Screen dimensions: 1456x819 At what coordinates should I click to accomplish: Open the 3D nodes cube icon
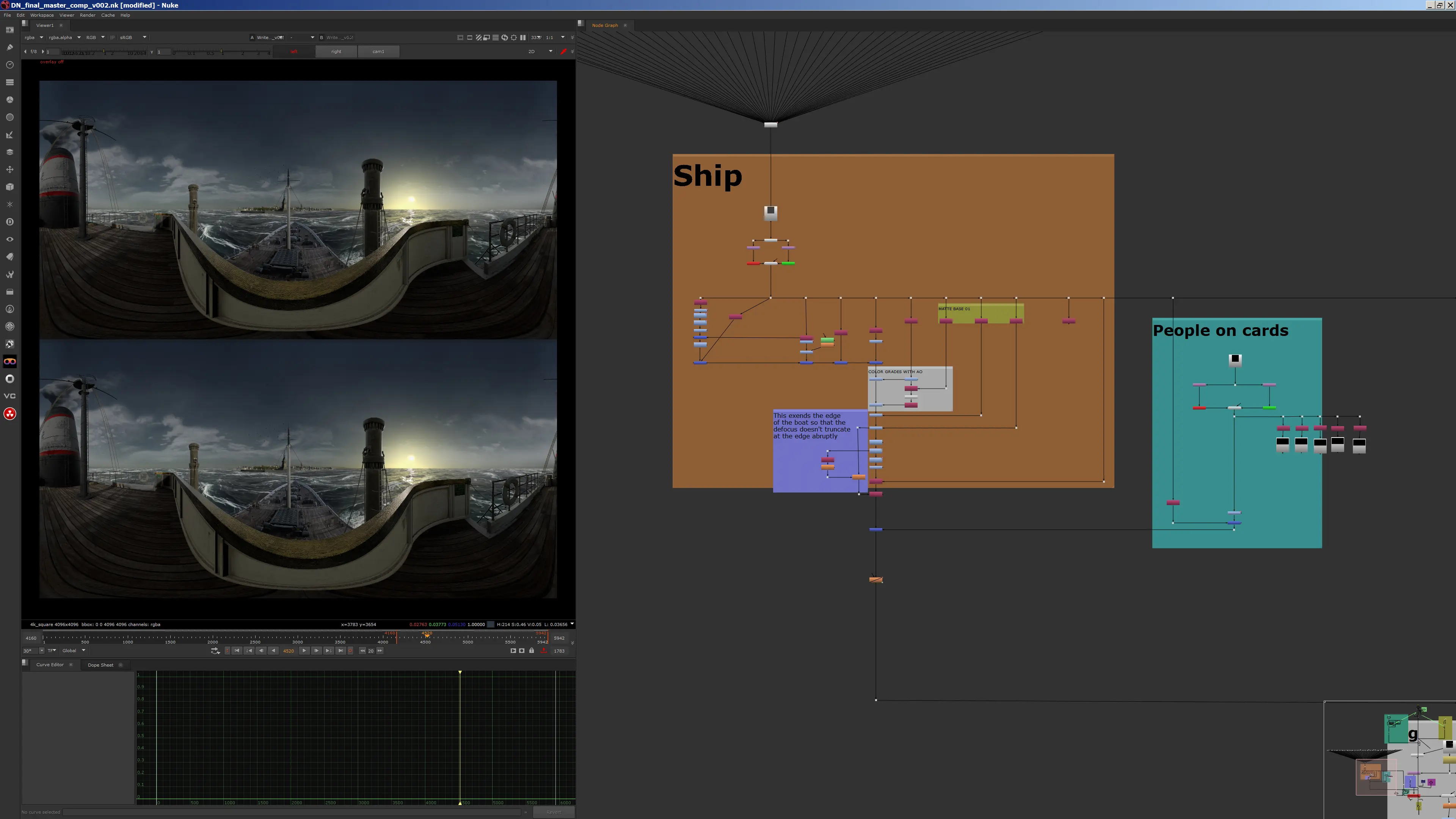(9, 187)
